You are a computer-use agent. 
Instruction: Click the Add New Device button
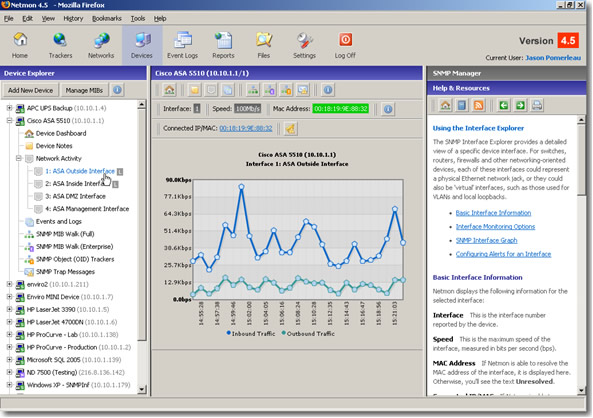point(31,90)
